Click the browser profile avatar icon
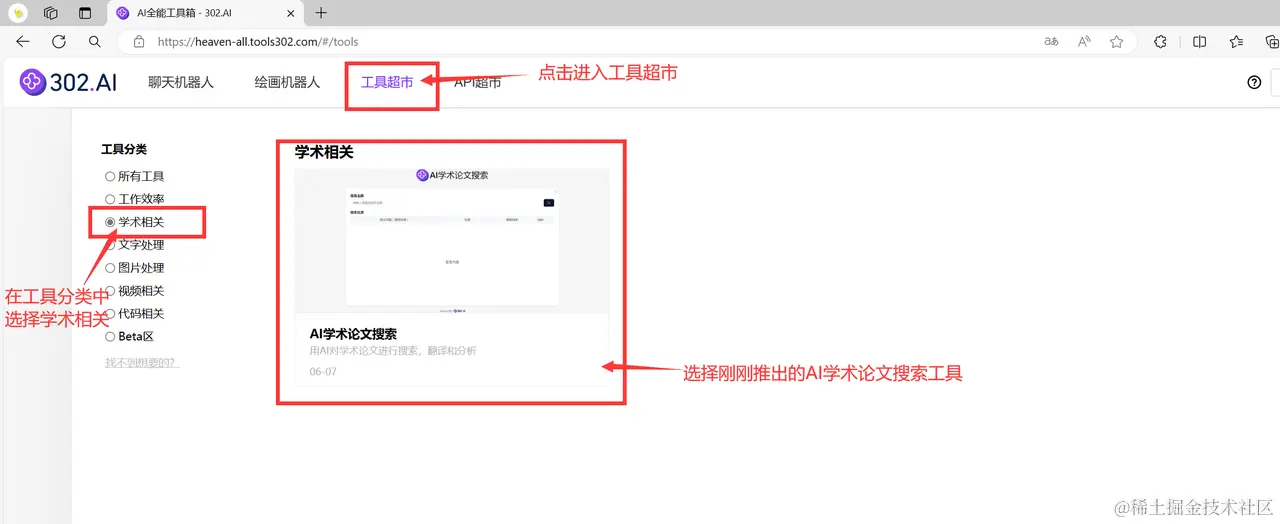This screenshot has height=524, width=1280. (x=18, y=13)
